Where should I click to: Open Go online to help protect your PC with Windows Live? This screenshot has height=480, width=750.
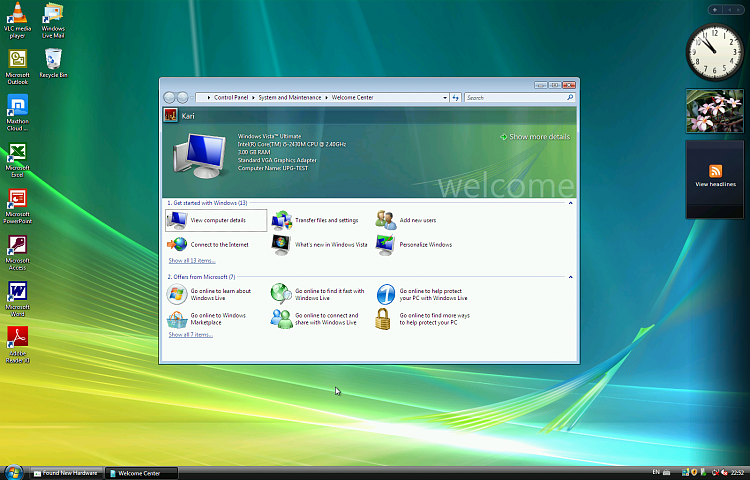click(x=422, y=294)
